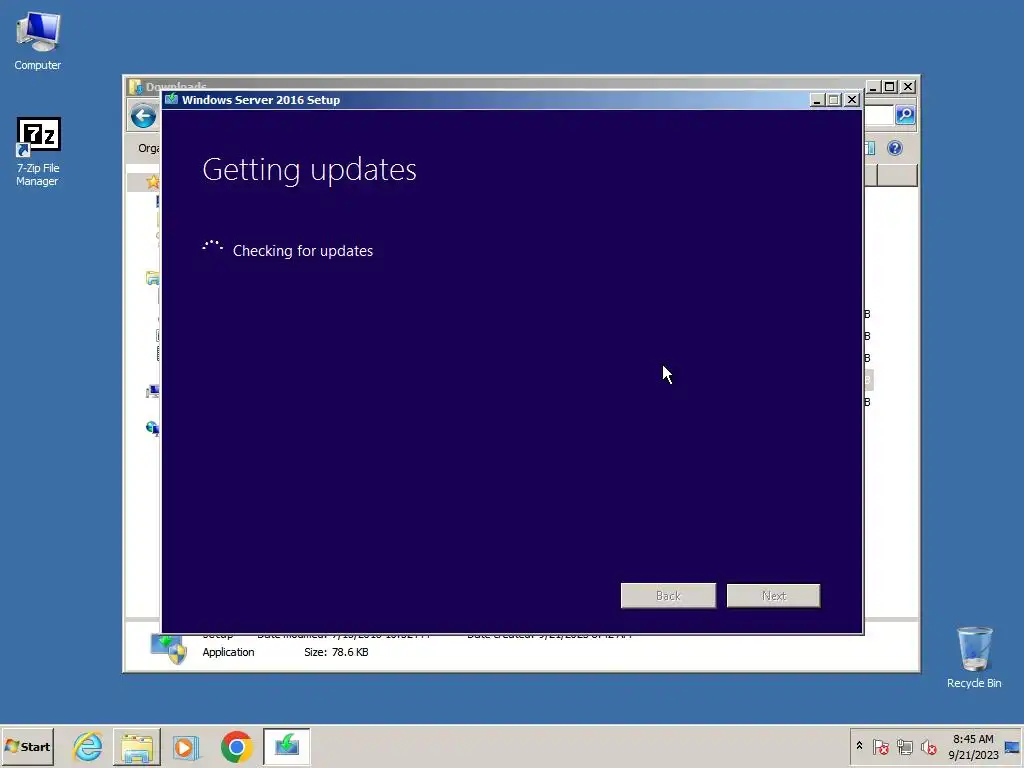Toggle the preview pane in Downloads window

click(870, 148)
